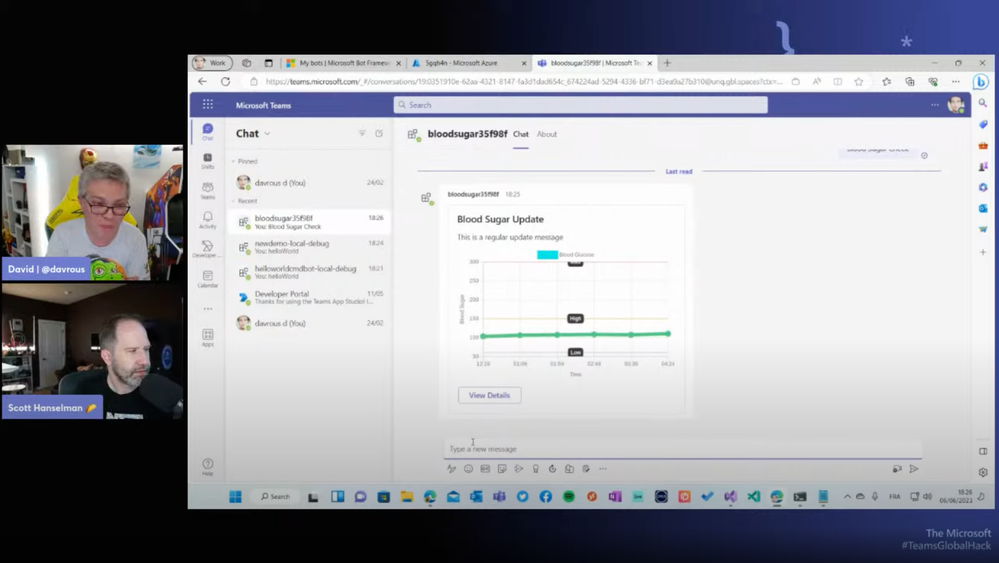
Task: Go back in the browser
Action: (x=203, y=82)
